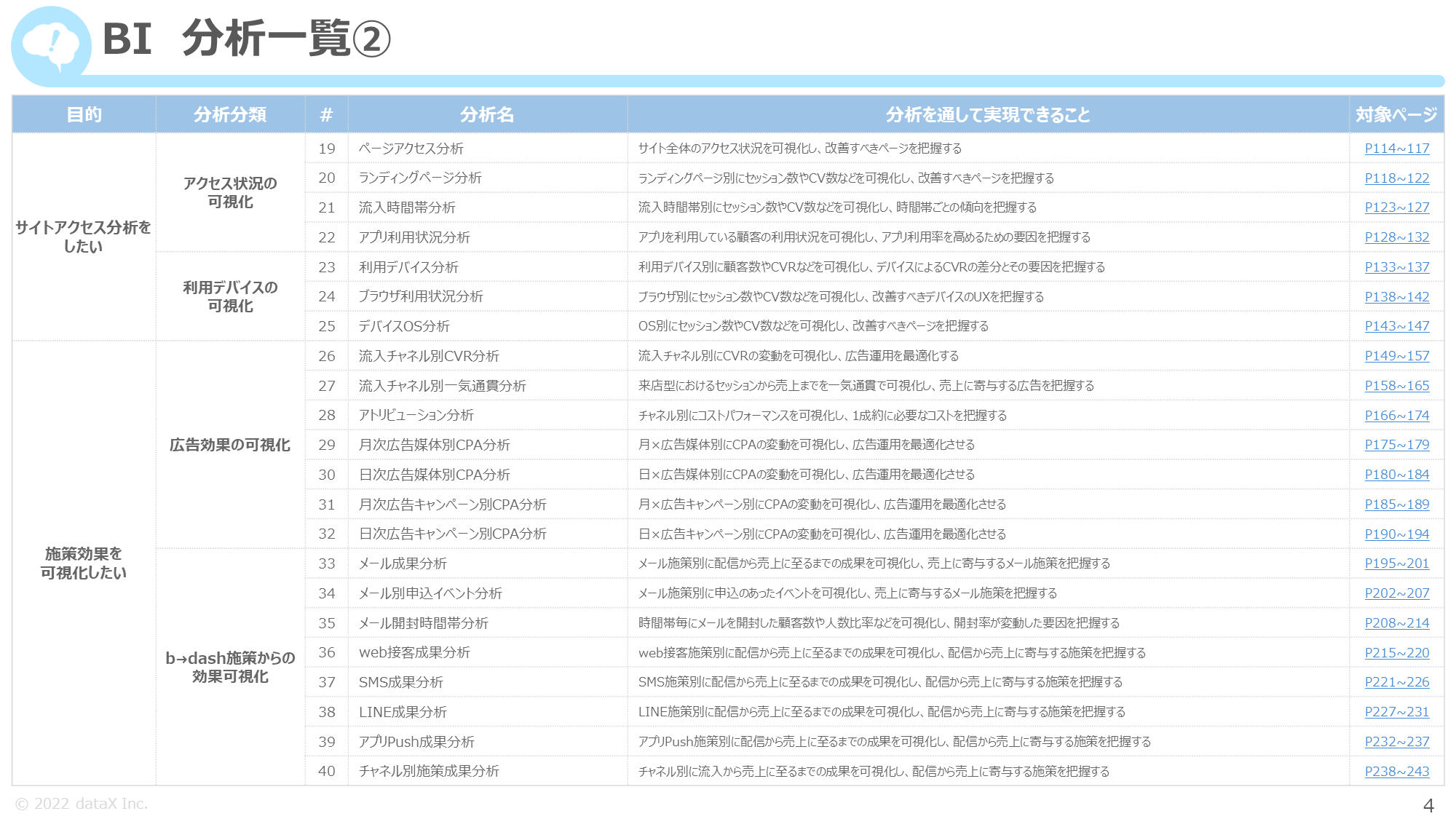The width and height of the screenshot is (1456, 819).
Task: Go to pages P185~189 link
Action: 1396,505
